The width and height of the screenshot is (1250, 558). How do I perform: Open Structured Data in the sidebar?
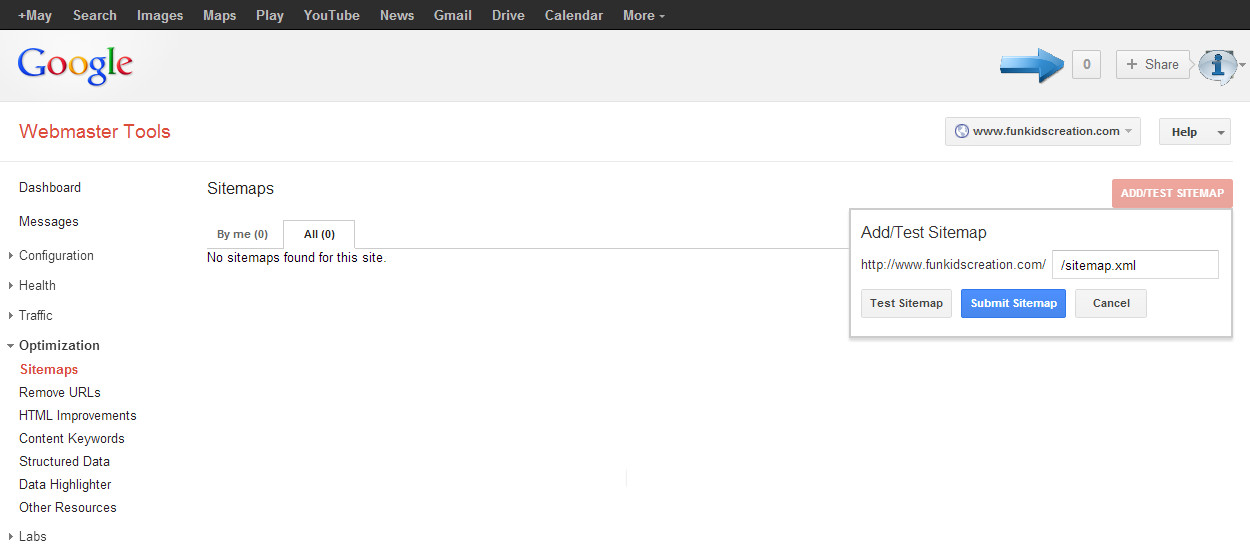[65, 461]
